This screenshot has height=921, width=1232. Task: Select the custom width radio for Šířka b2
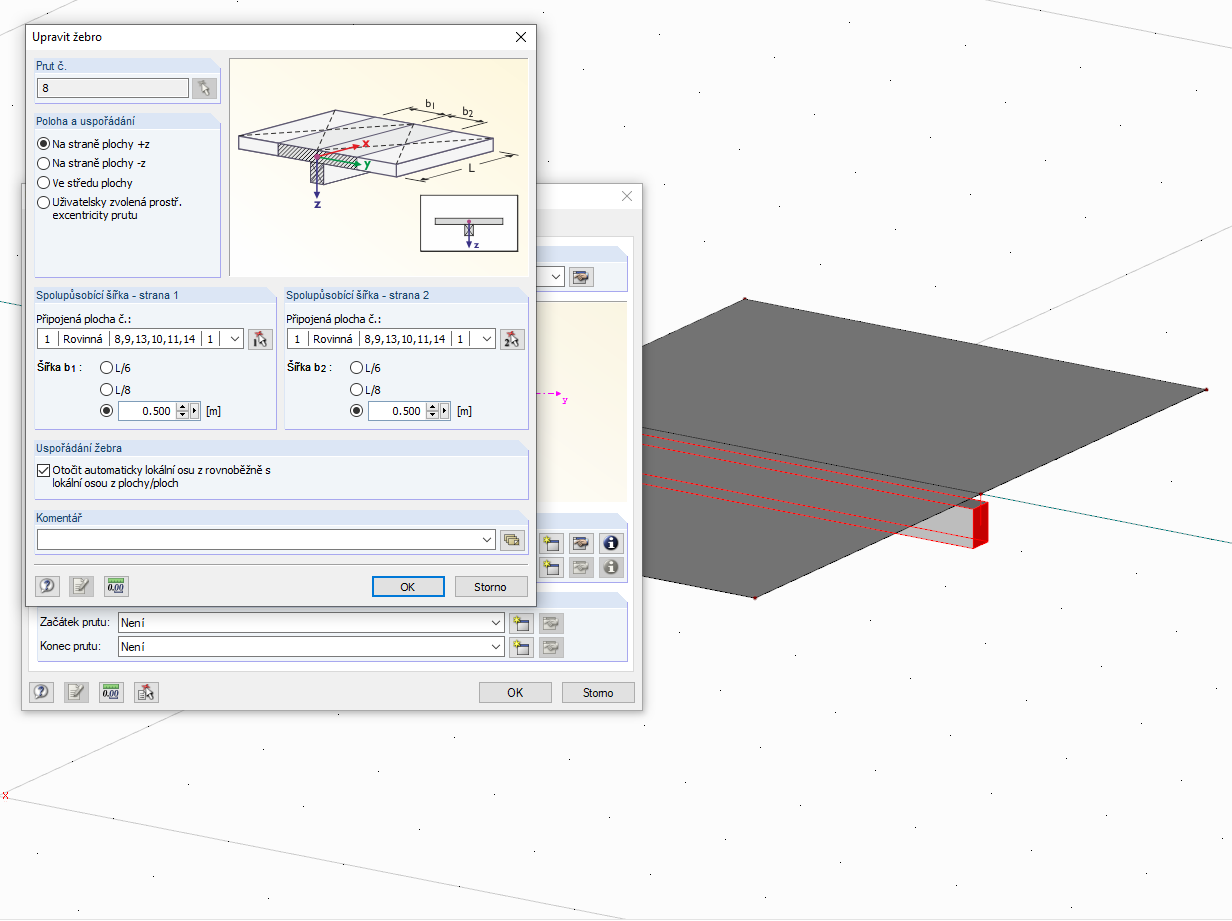tap(357, 411)
